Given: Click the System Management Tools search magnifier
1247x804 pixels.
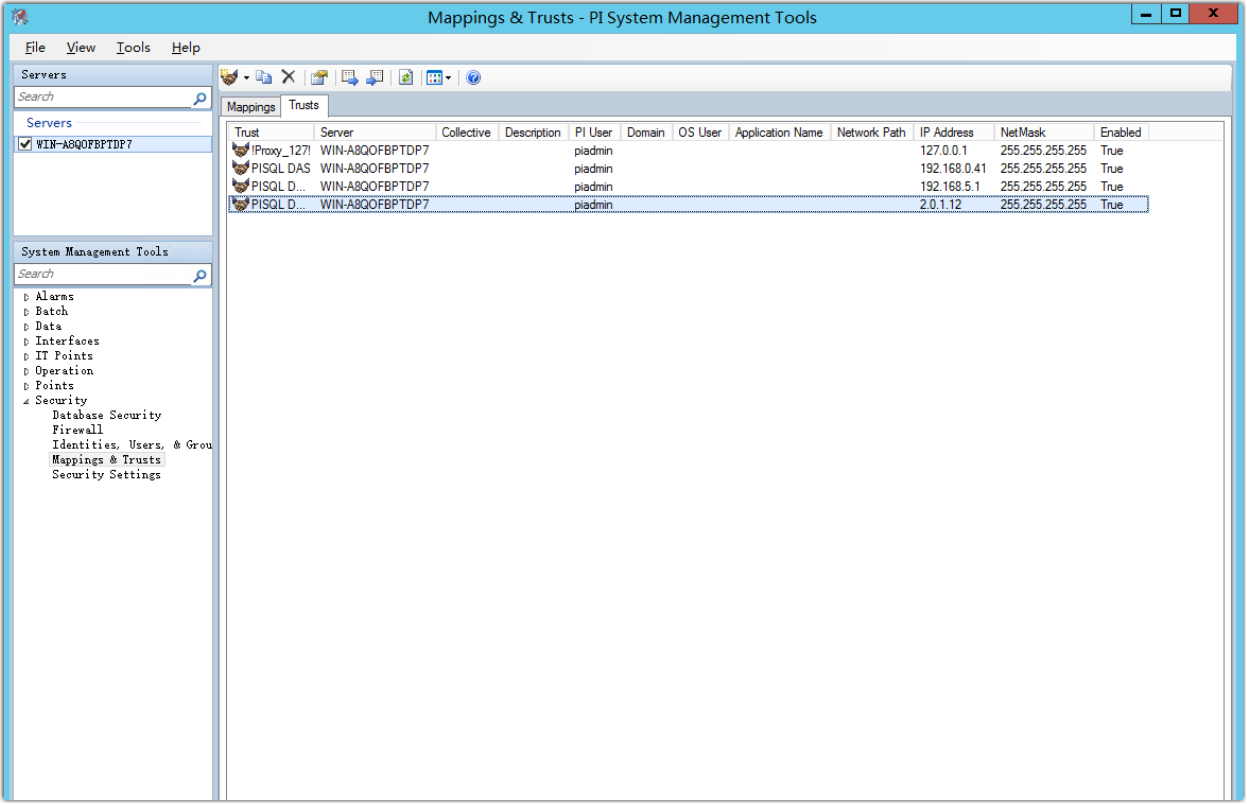Looking at the screenshot, I should click(200, 275).
